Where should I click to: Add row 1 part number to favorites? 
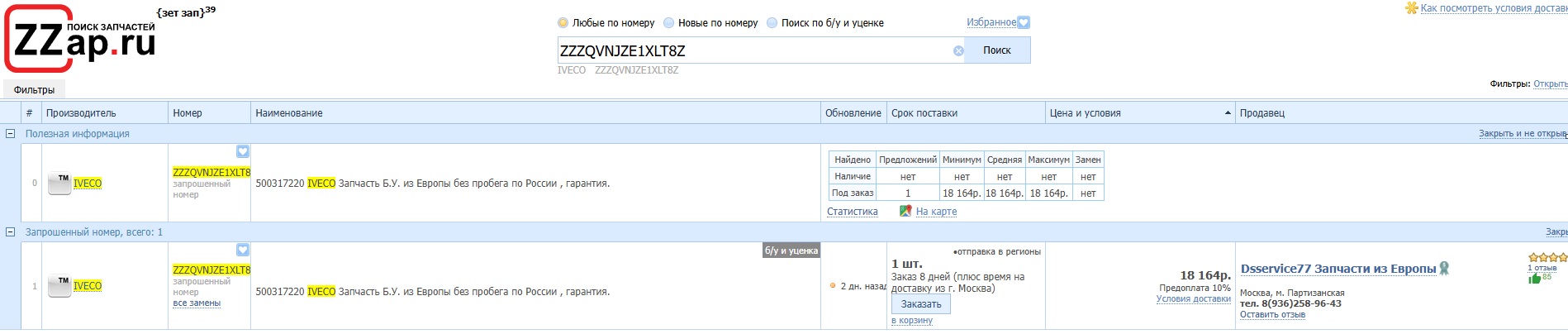pos(243,250)
